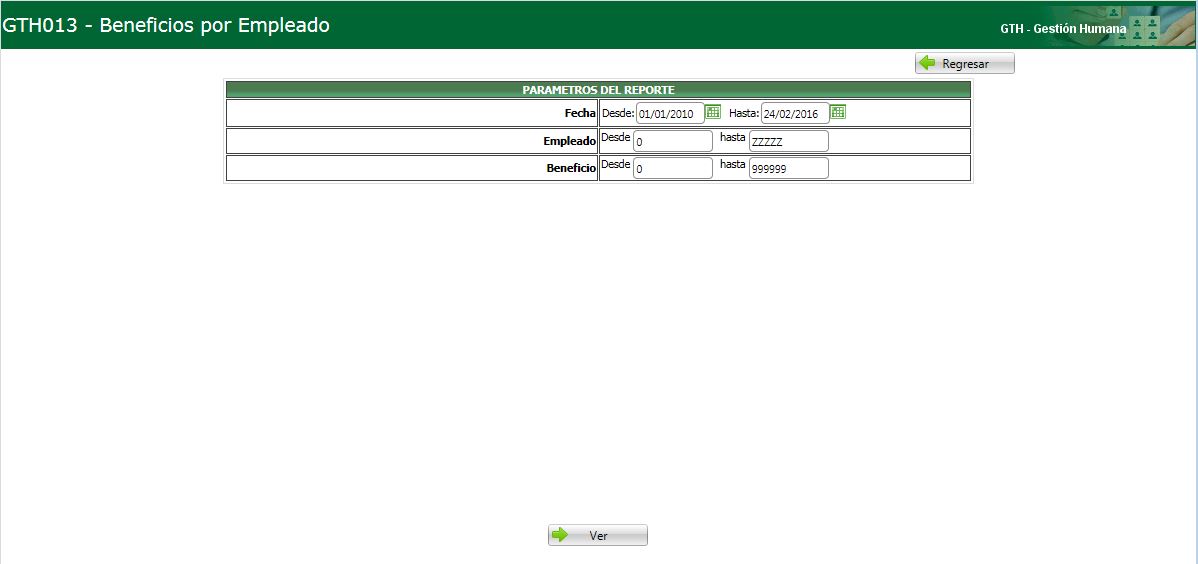Select the Beneficio Desde input field
This screenshot has width=1198, height=564.
tap(673, 169)
